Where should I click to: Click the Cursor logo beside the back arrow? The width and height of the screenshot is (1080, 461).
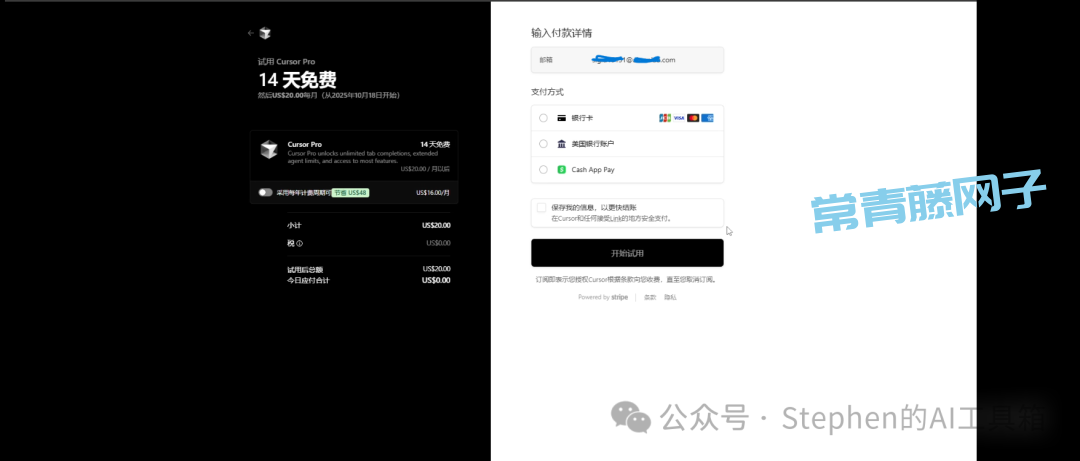(x=265, y=33)
